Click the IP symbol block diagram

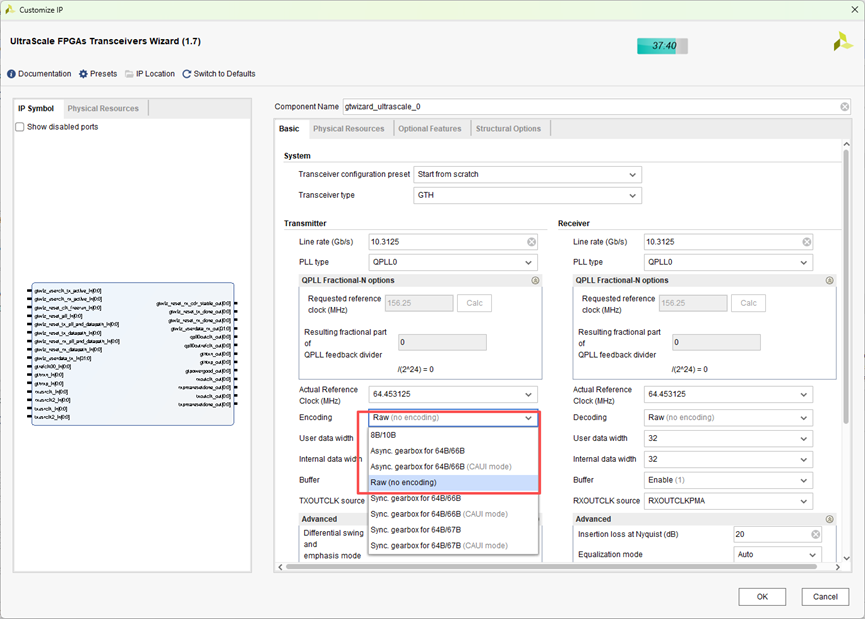click(132, 354)
